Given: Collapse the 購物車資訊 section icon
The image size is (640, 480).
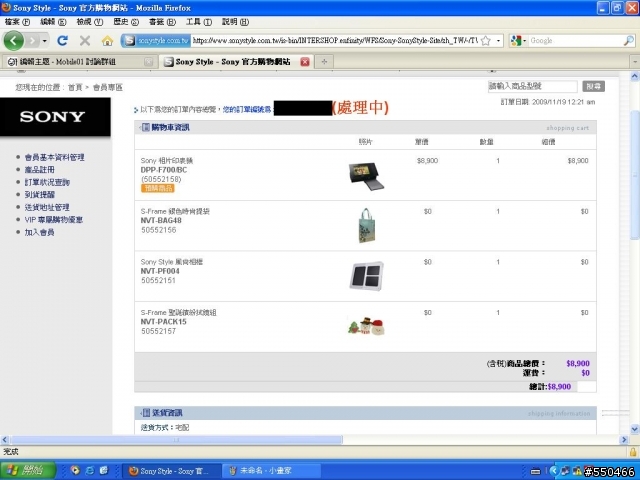Looking at the screenshot, I should [x=144, y=127].
